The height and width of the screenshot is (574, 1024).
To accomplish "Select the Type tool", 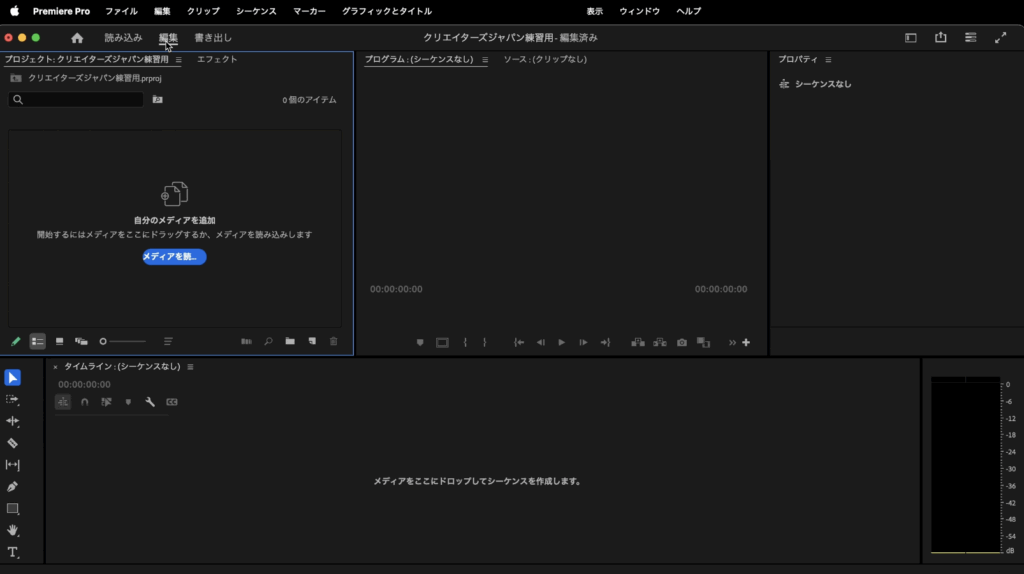I will pos(13,552).
